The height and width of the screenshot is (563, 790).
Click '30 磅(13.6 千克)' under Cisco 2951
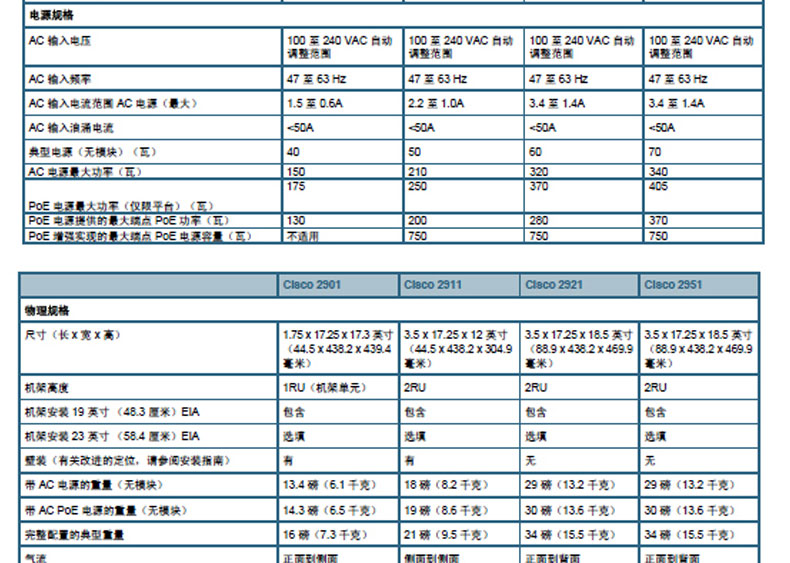click(x=689, y=511)
